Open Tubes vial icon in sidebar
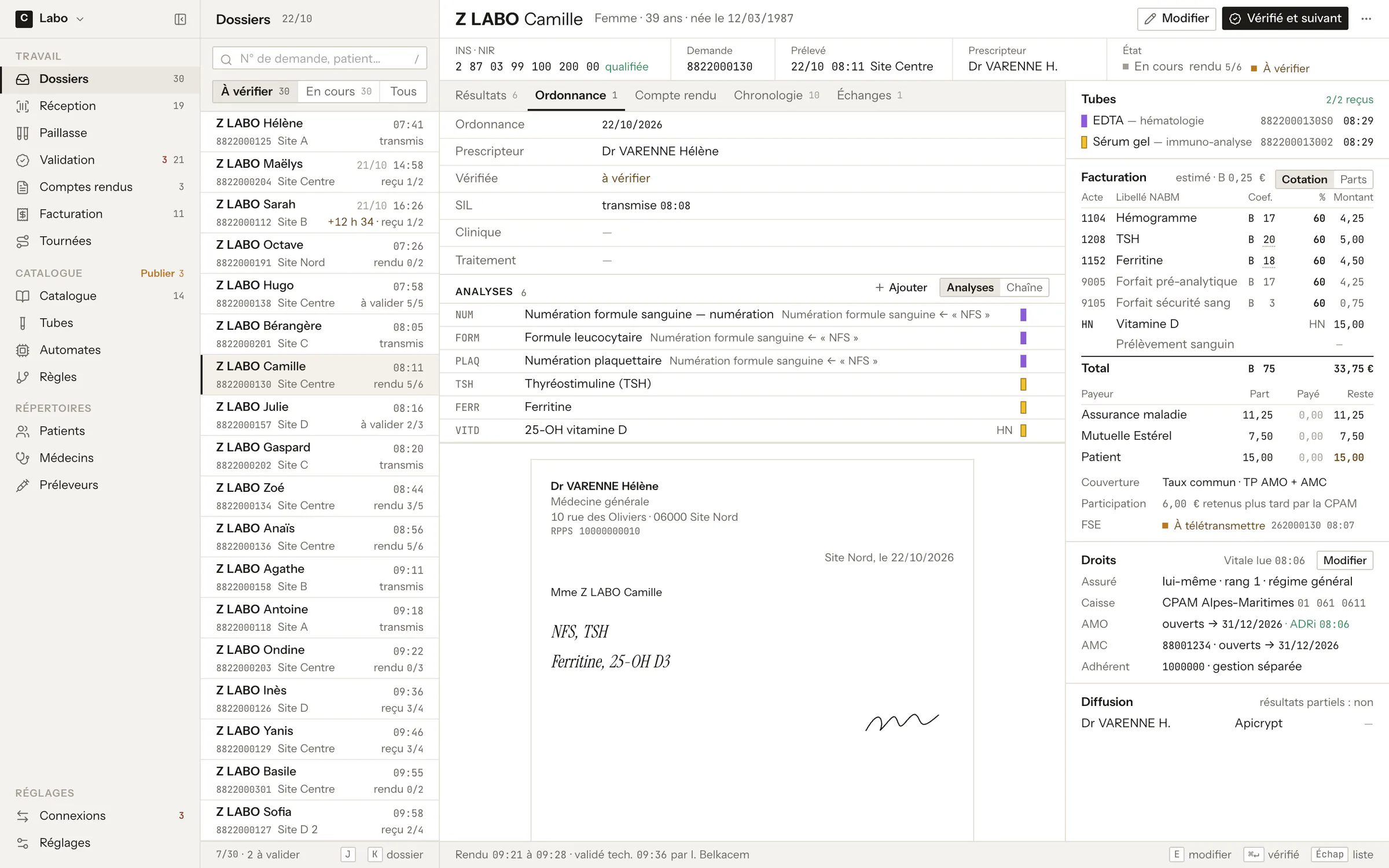Screen dimensions: 1389x868 [23, 323]
